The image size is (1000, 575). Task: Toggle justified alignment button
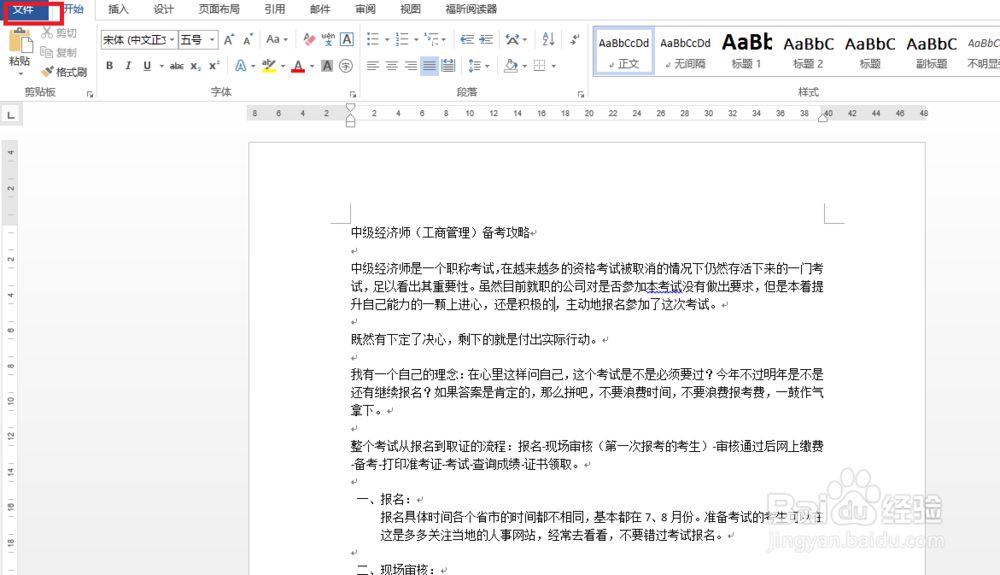429,66
